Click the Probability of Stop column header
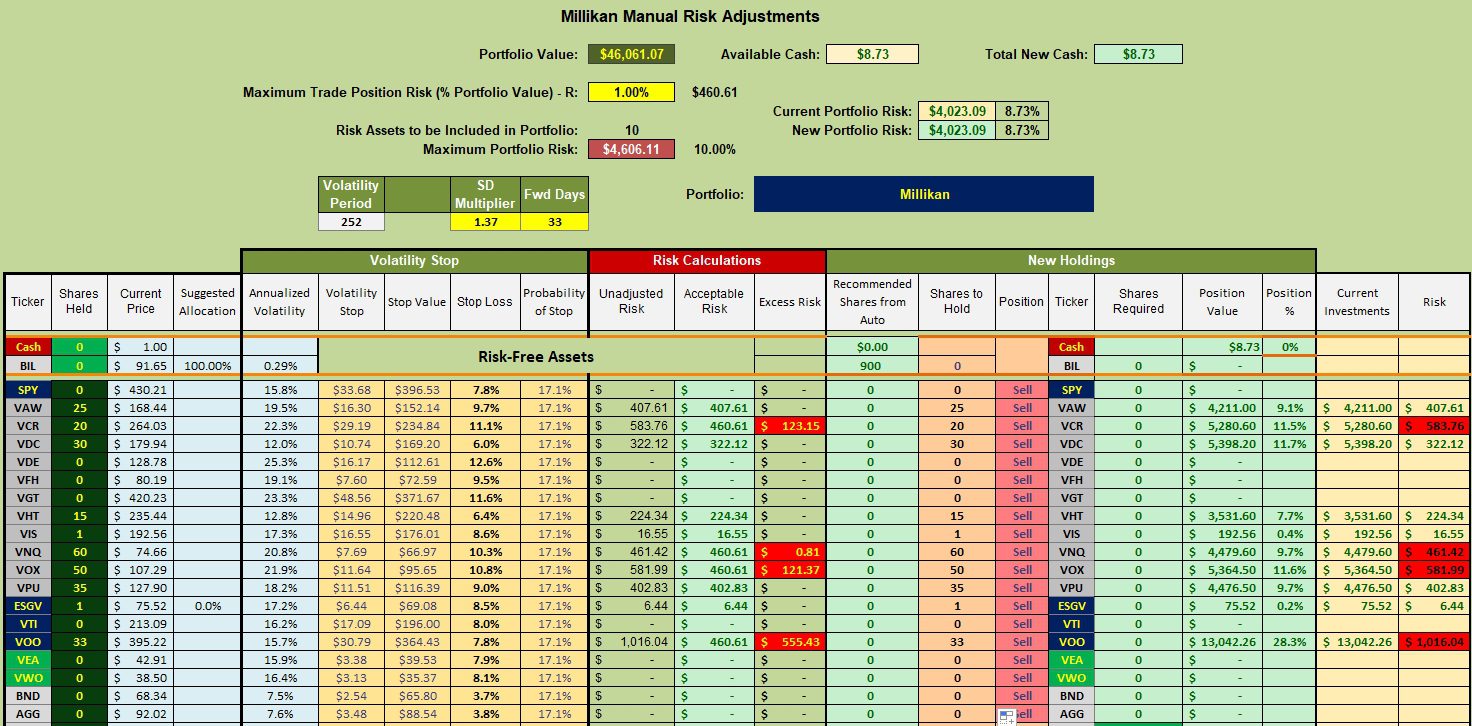 point(554,301)
